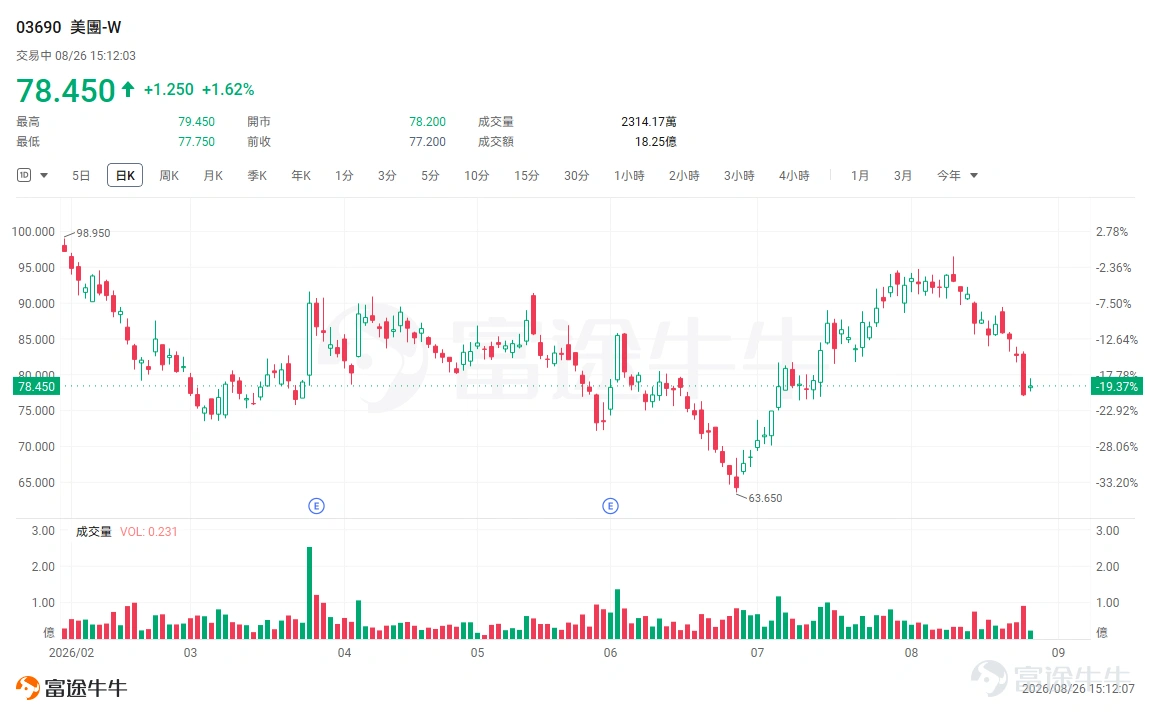Select the 年K yearly chart tab

[301, 175]
